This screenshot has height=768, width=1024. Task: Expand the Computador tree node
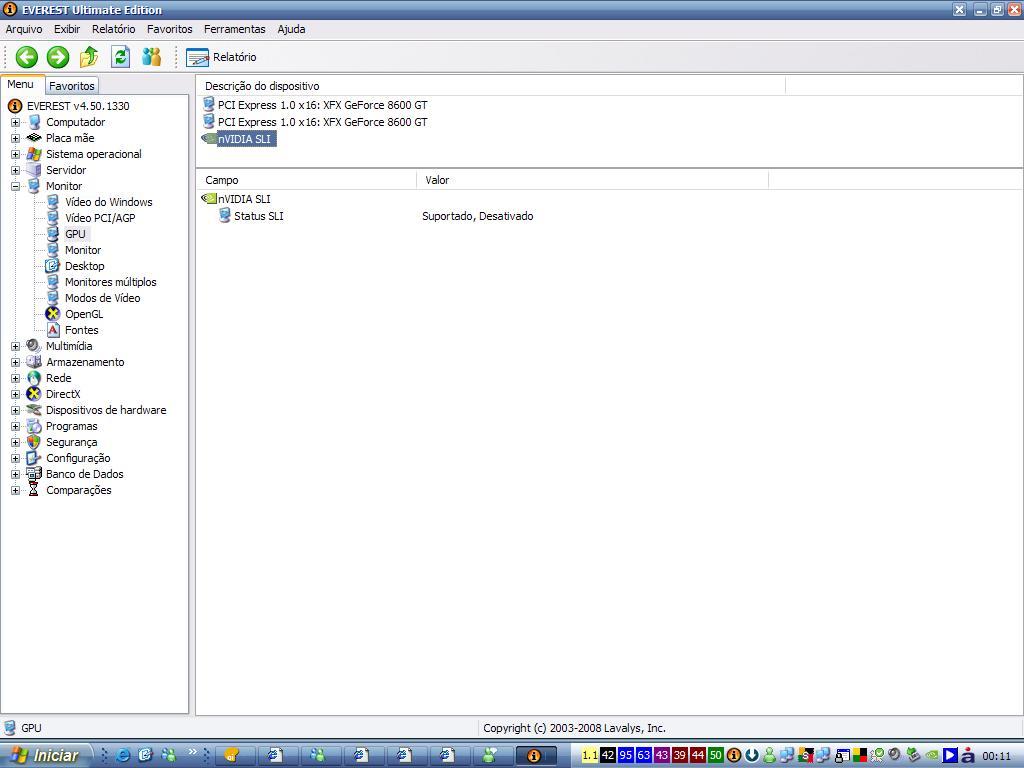pyautogui.click(x=15, y=122)
